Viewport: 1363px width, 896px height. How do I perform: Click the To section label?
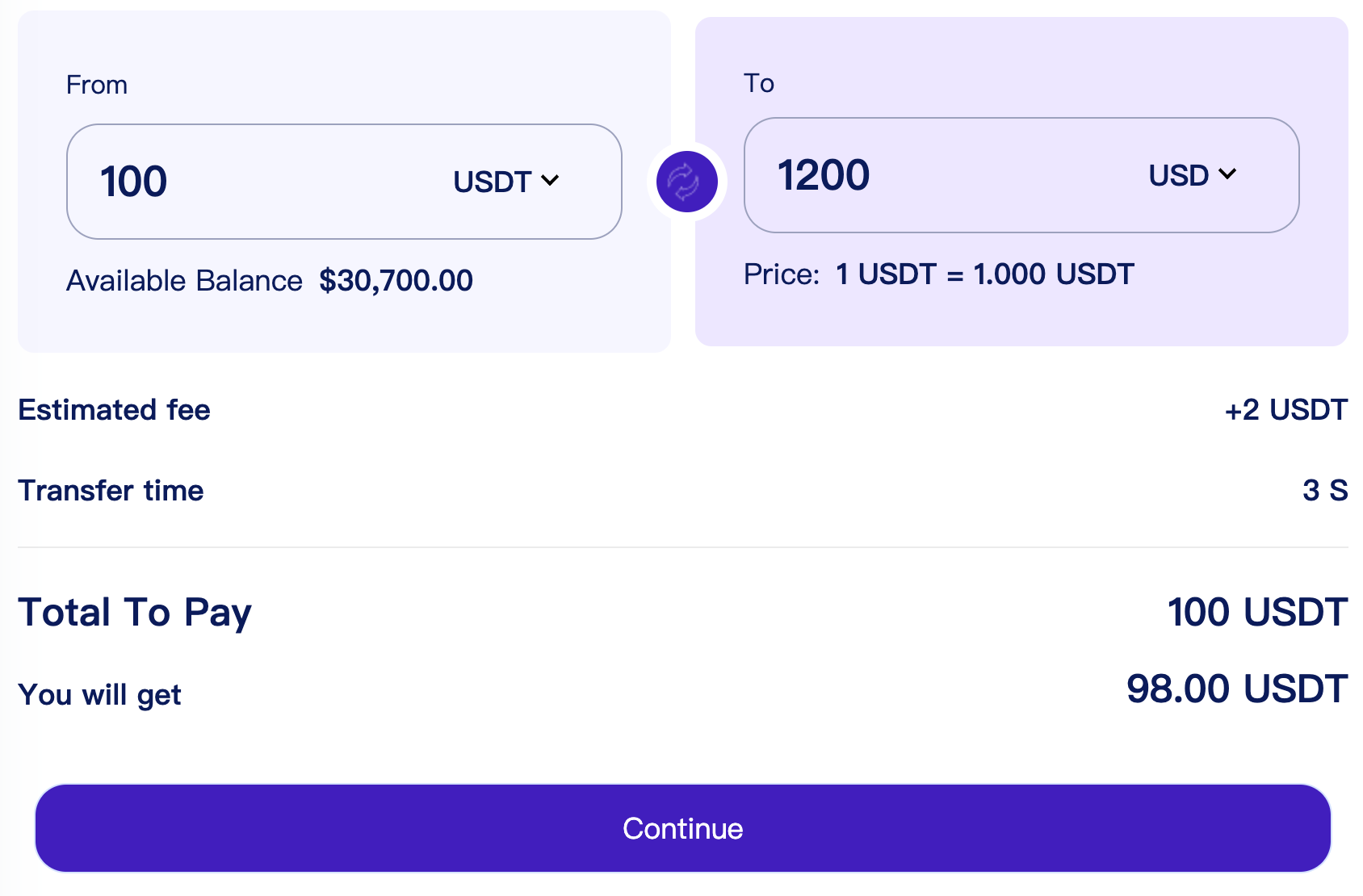point(759,83)
